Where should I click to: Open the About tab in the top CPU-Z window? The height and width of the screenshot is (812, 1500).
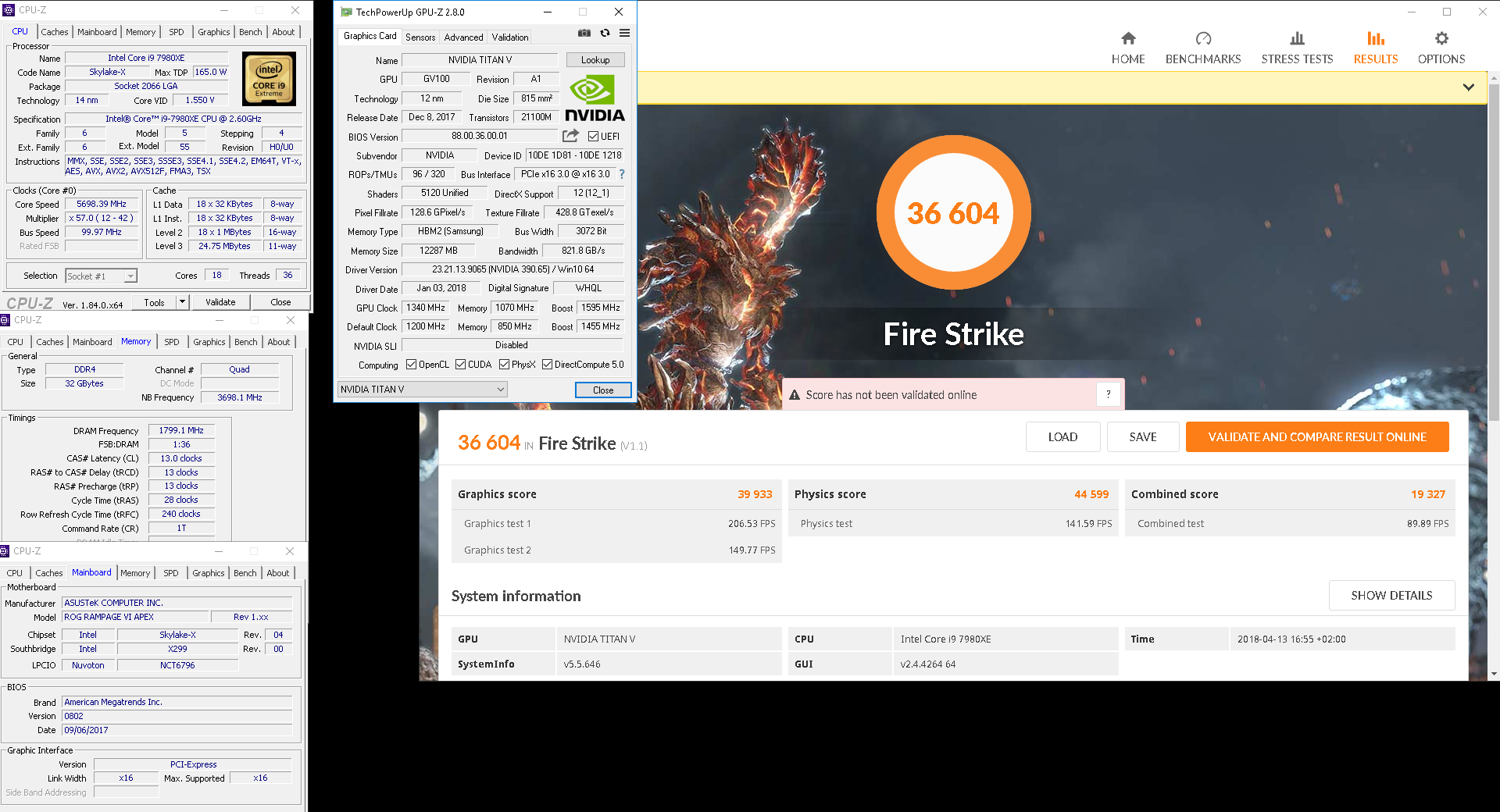(x=284, y=32)
